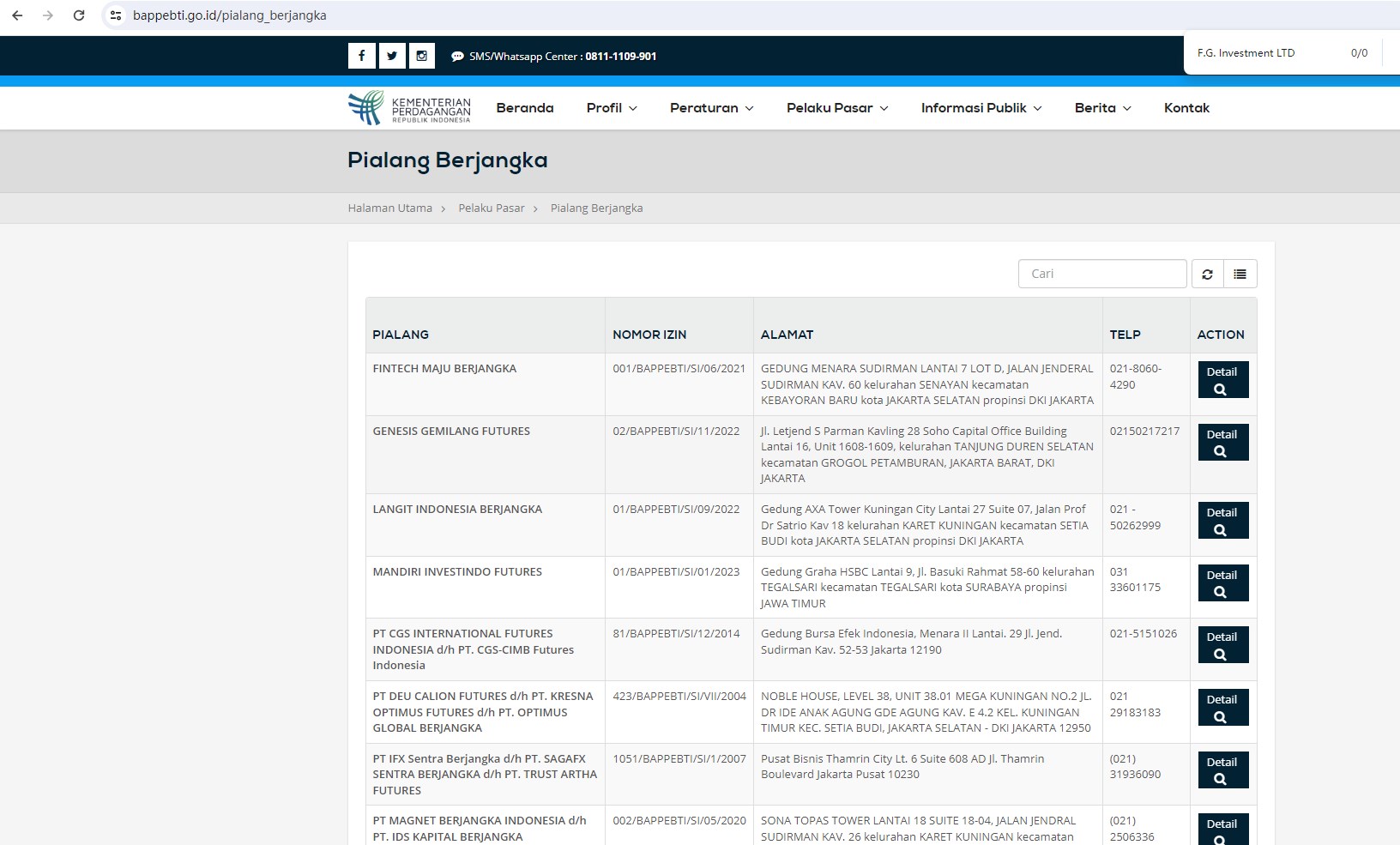Image resolution: width=1400 pixels, height=845 pixels.
Task: Click the Halaman Utama breadcrumb
Action: (x=390, y=208)
